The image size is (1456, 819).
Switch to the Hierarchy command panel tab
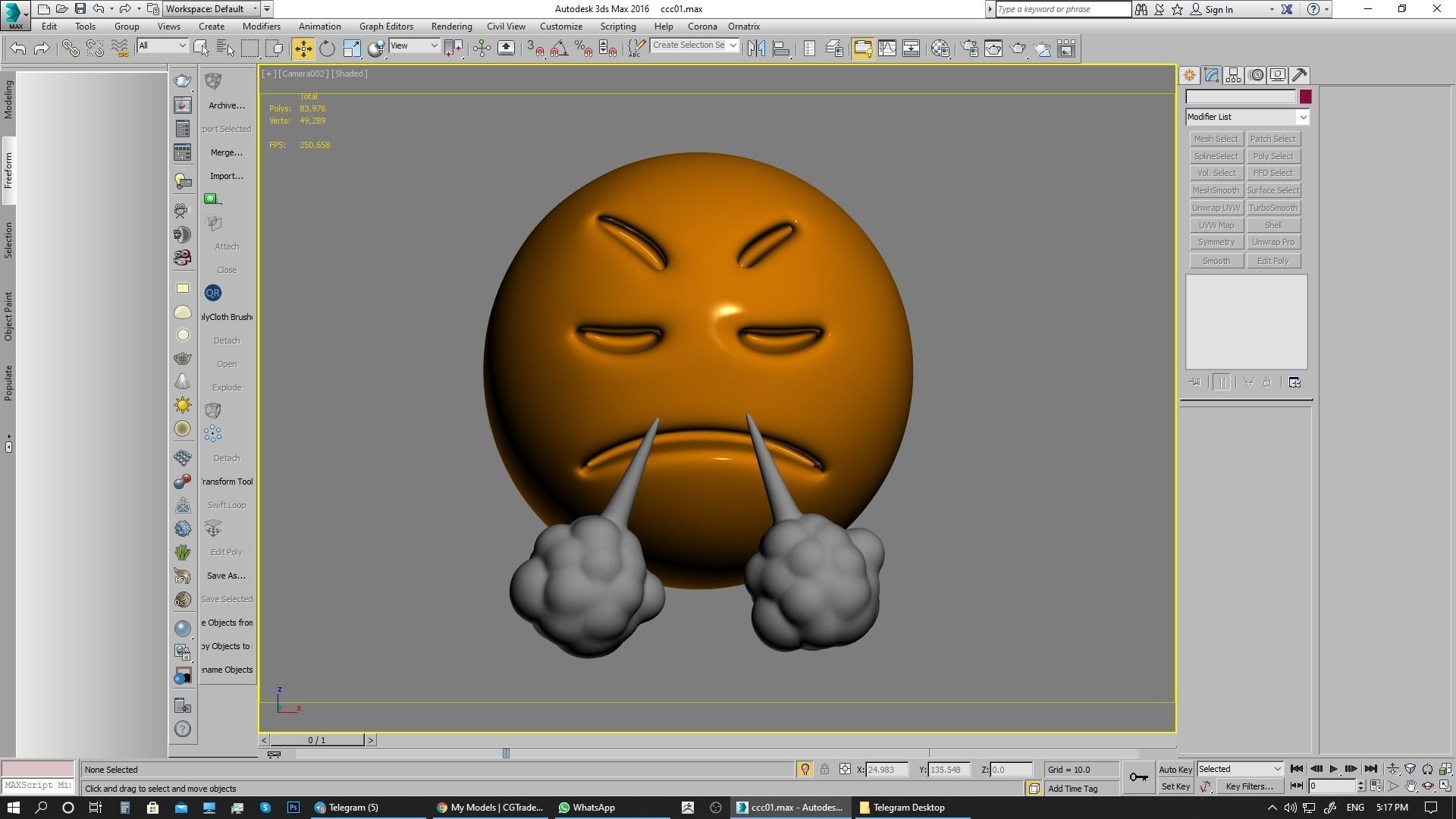(x=1233, y=75)
